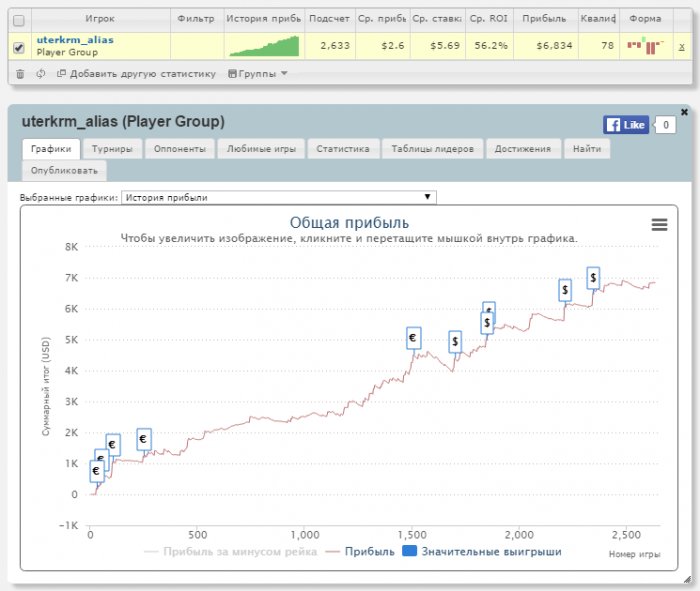
Task: Click the euro win marker near game 1,500
Action: [x=413, y=339]
